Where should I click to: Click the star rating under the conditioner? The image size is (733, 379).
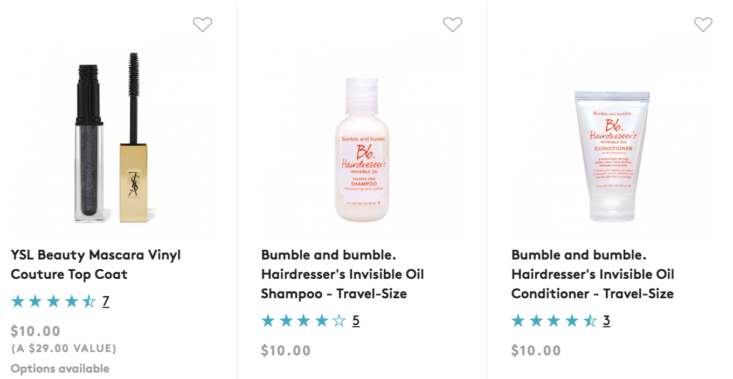[554, 321]
